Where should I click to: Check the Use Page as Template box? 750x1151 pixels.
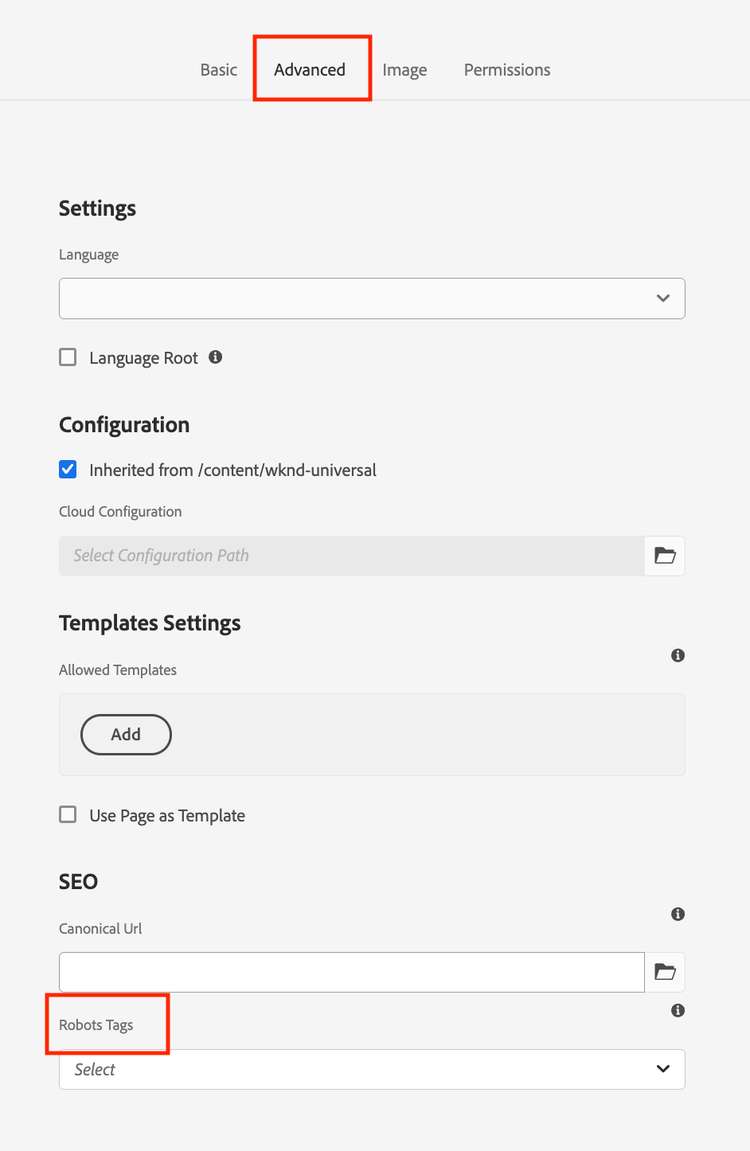68,815
